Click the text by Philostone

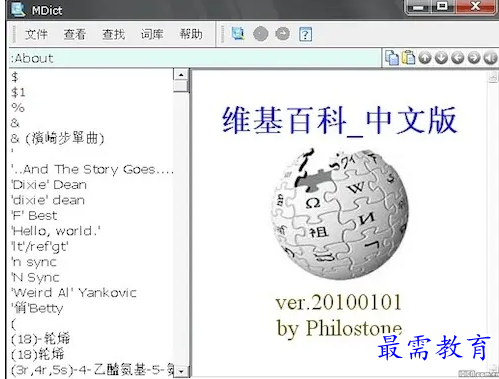click(339, 328)
